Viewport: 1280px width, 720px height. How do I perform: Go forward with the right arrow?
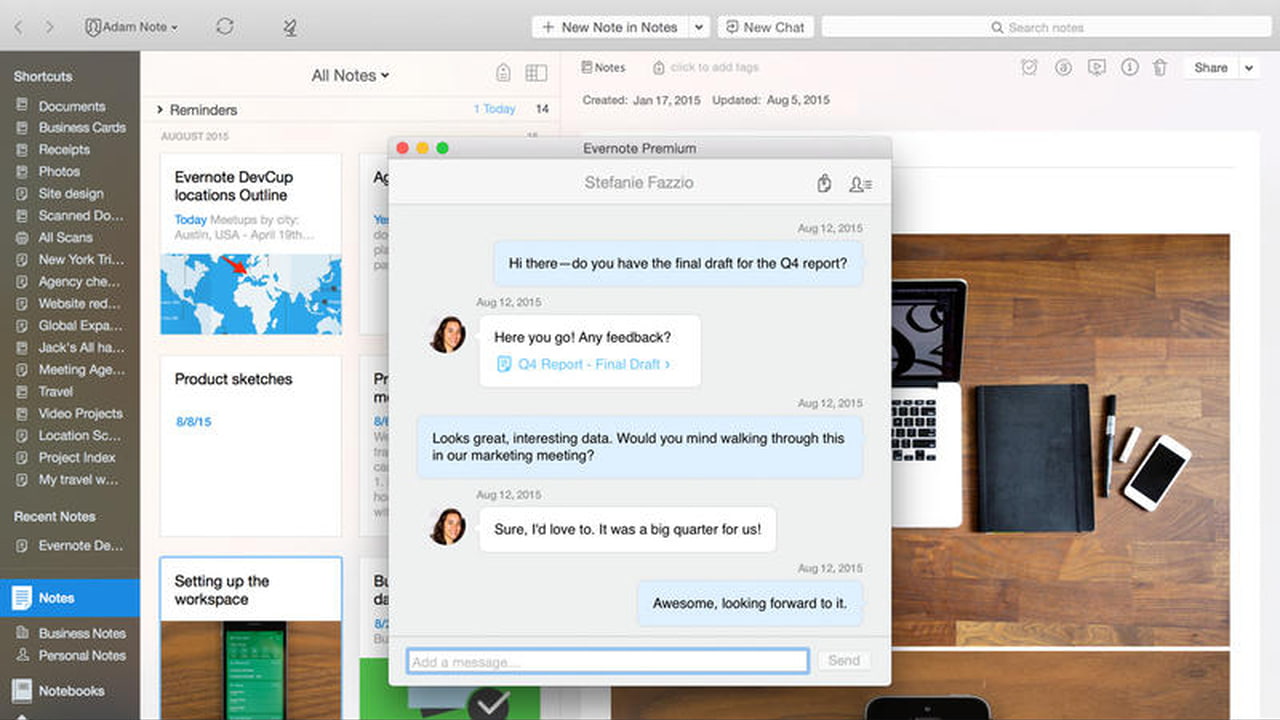(x=50, y=27)
